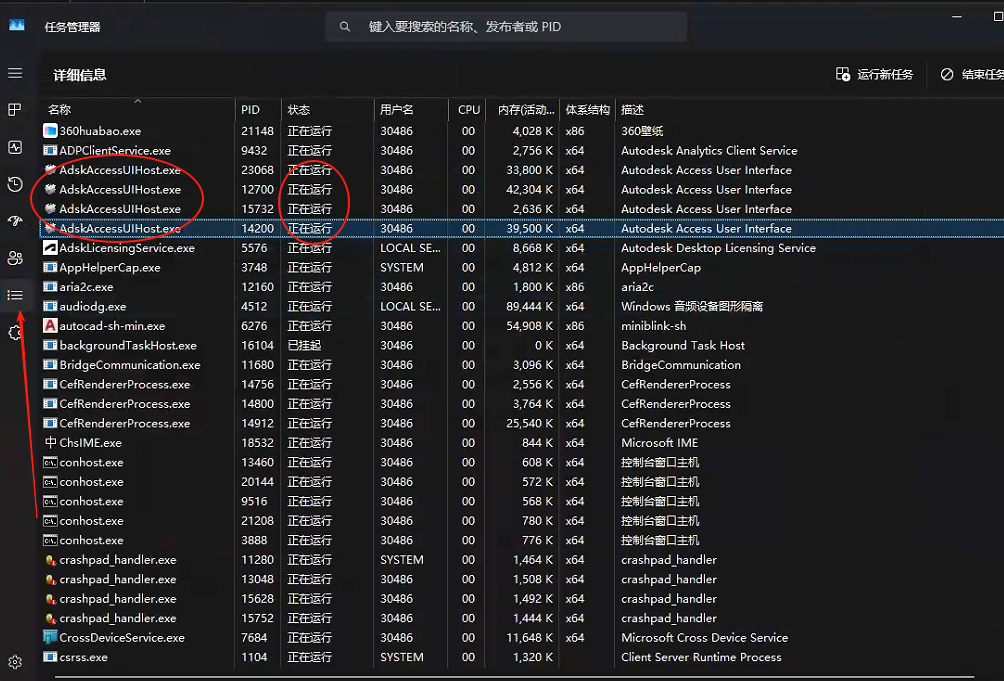The height and width of the screenshot is (681, 1004).
Task: Click the 'Client Server Runtime Process' description
Action: coord(701,657)
